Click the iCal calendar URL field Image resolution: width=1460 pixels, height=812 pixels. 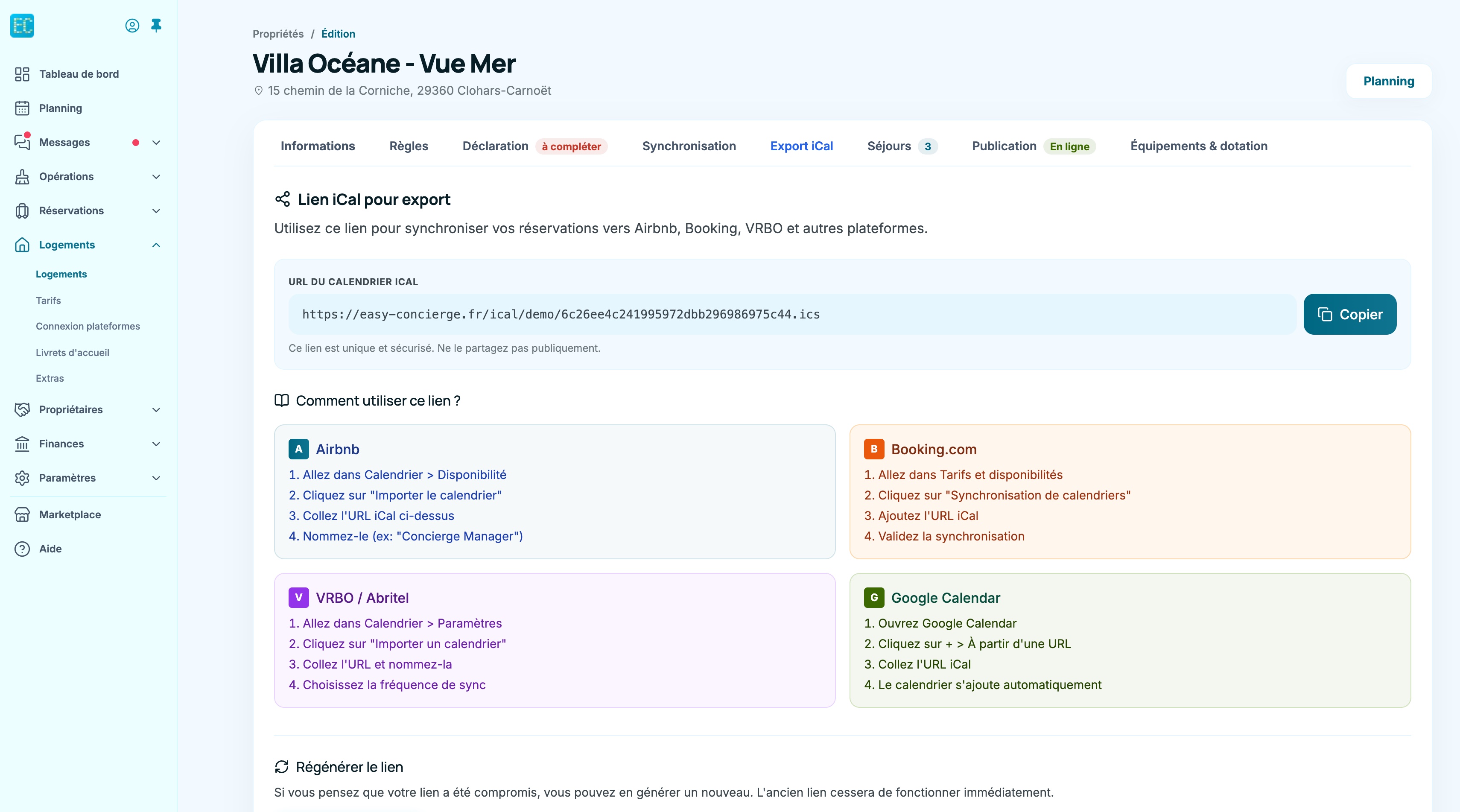(792, 314)
